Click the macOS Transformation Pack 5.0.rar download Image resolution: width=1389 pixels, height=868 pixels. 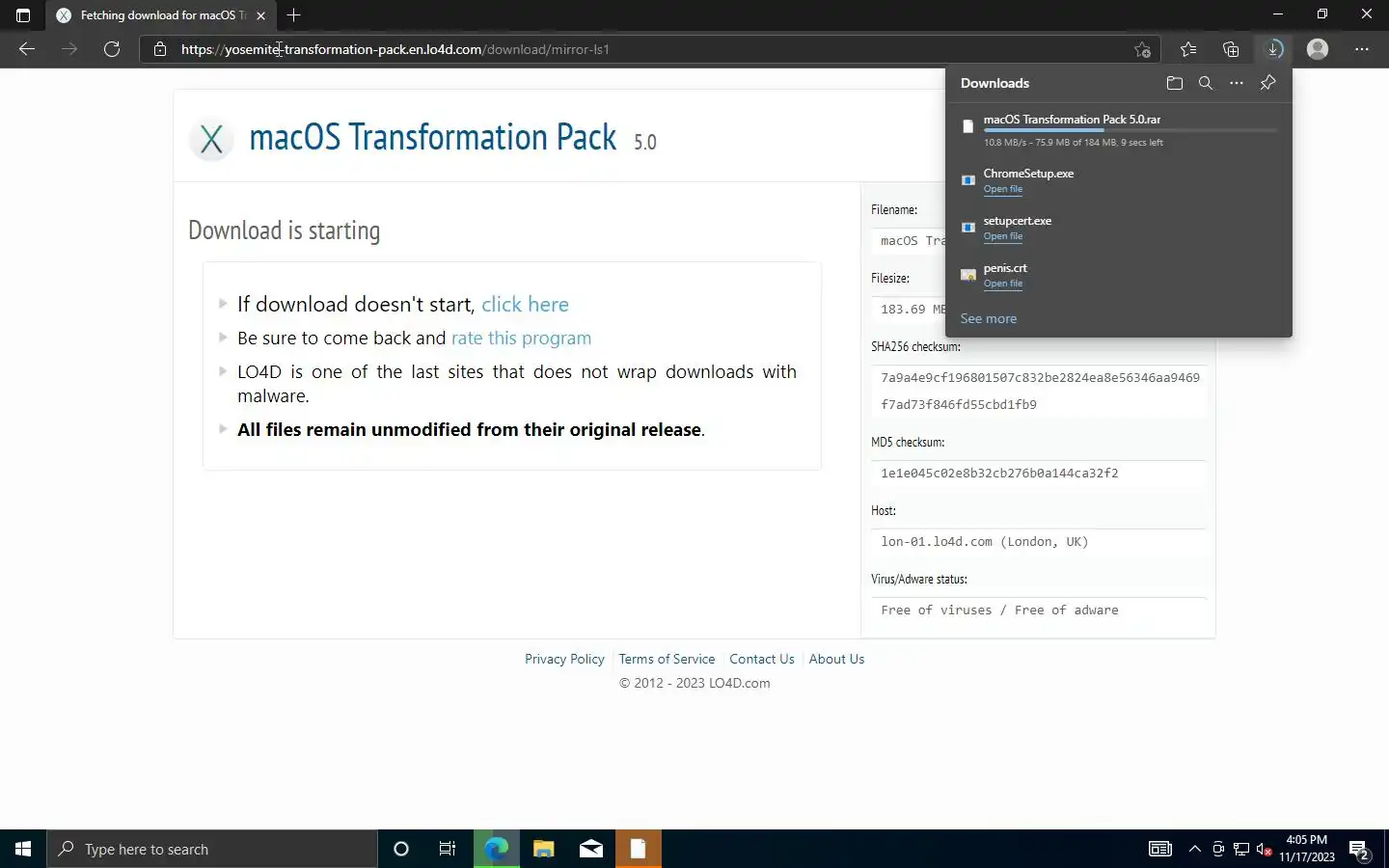click(x=1072, y=120)
